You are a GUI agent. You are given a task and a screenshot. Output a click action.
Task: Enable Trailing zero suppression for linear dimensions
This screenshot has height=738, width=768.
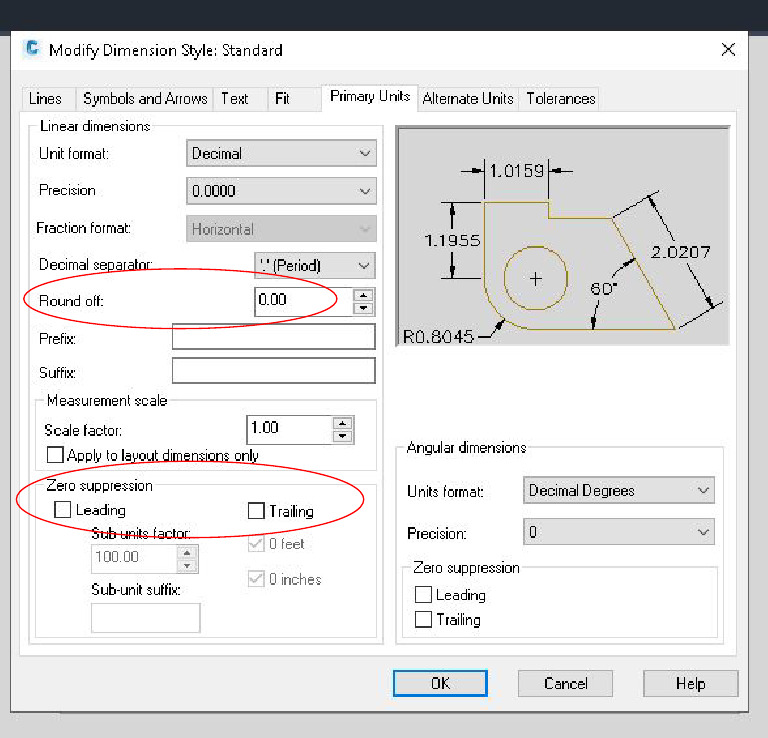(x=256, y=511)
